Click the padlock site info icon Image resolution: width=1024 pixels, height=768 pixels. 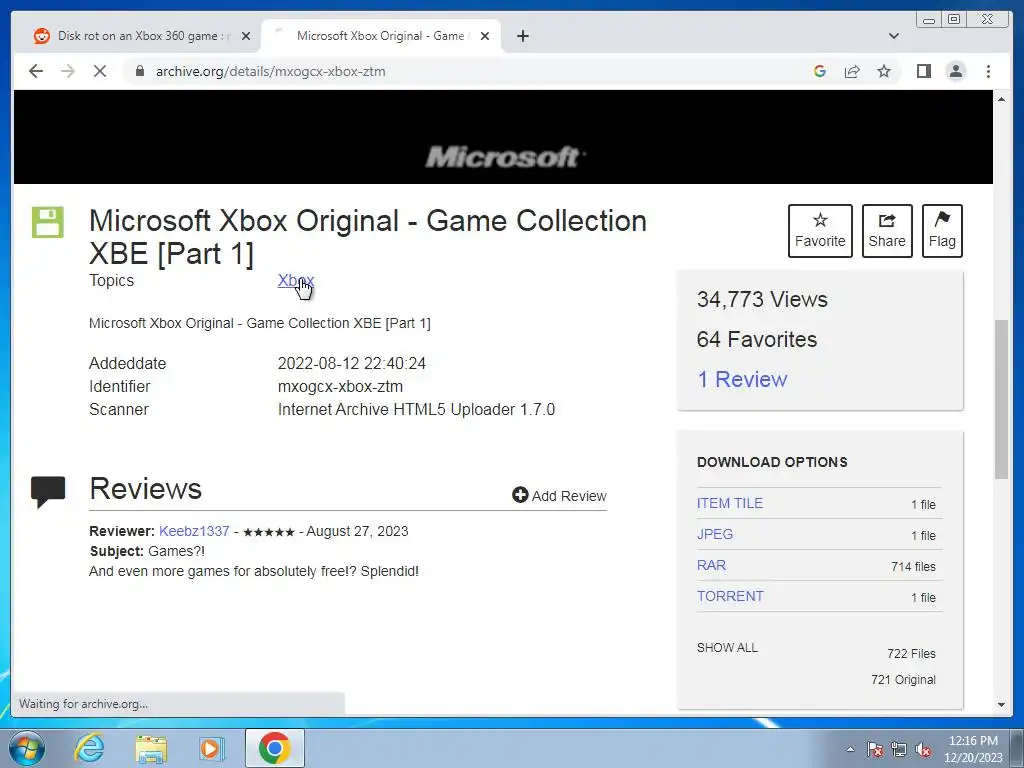click(x=139, y=71)
